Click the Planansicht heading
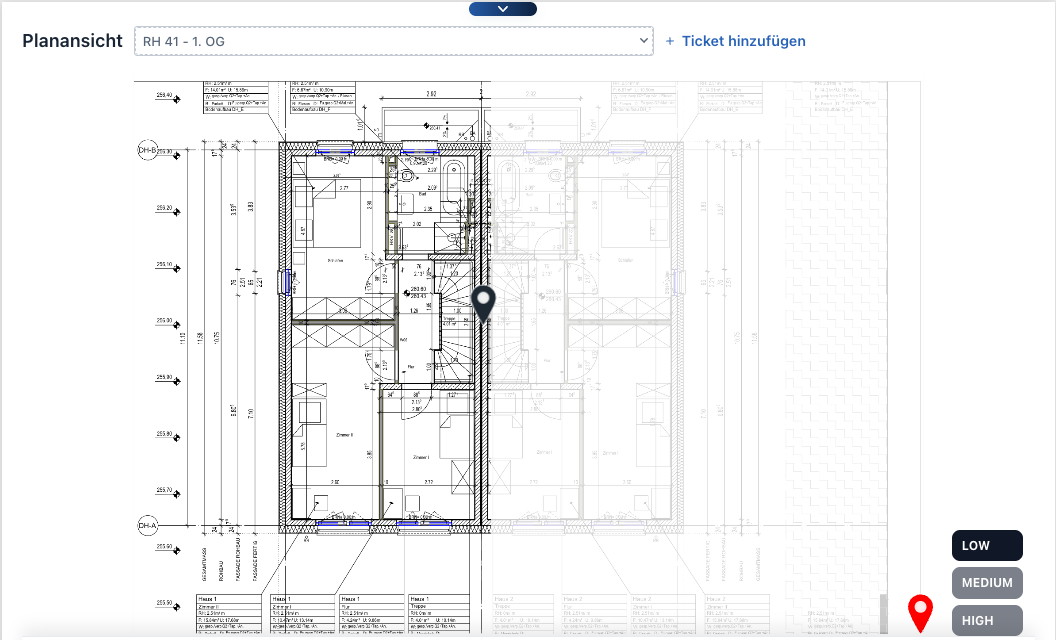The image size is (1056, 640). point(73,41)
